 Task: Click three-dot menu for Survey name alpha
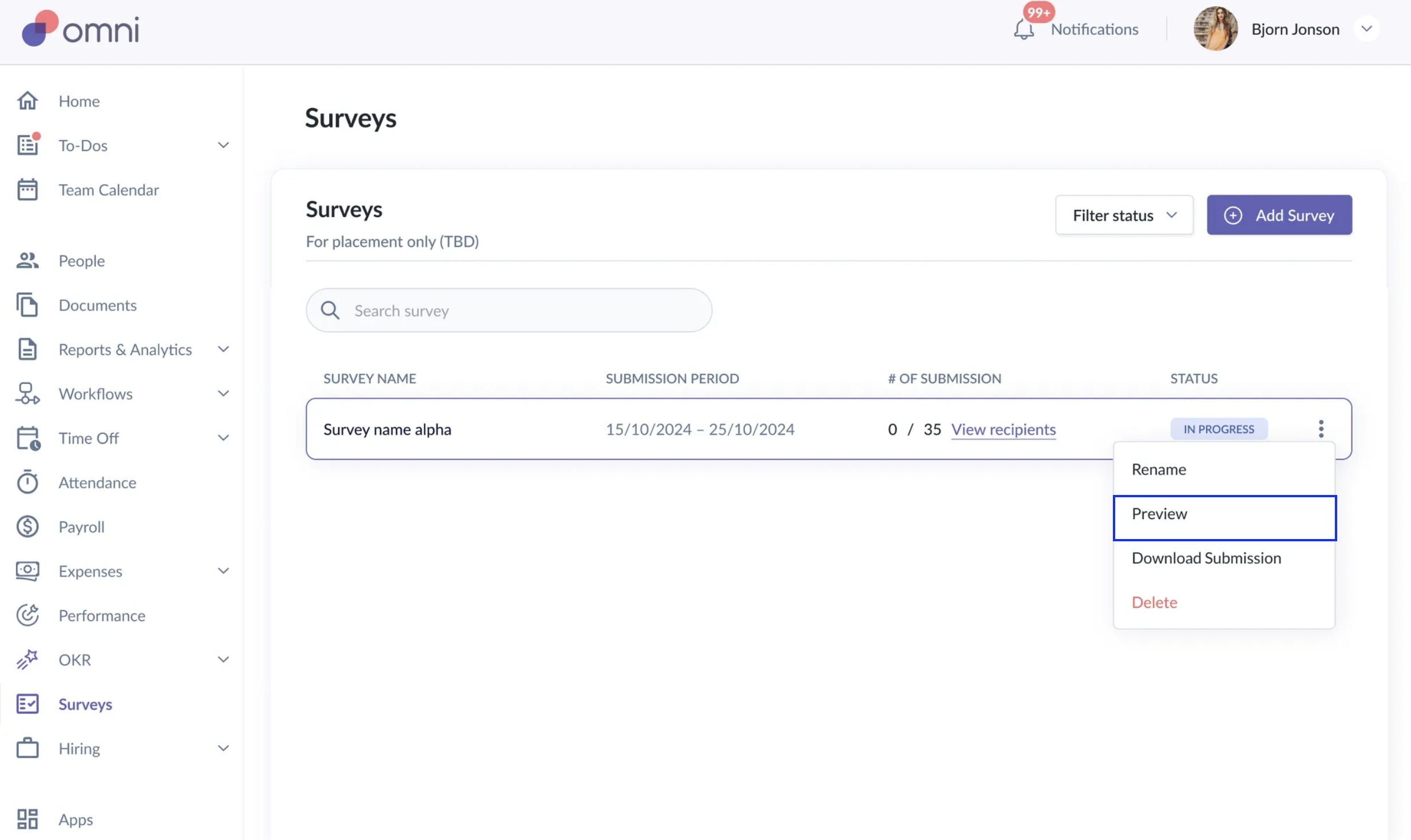click(x=1321, y=429)
